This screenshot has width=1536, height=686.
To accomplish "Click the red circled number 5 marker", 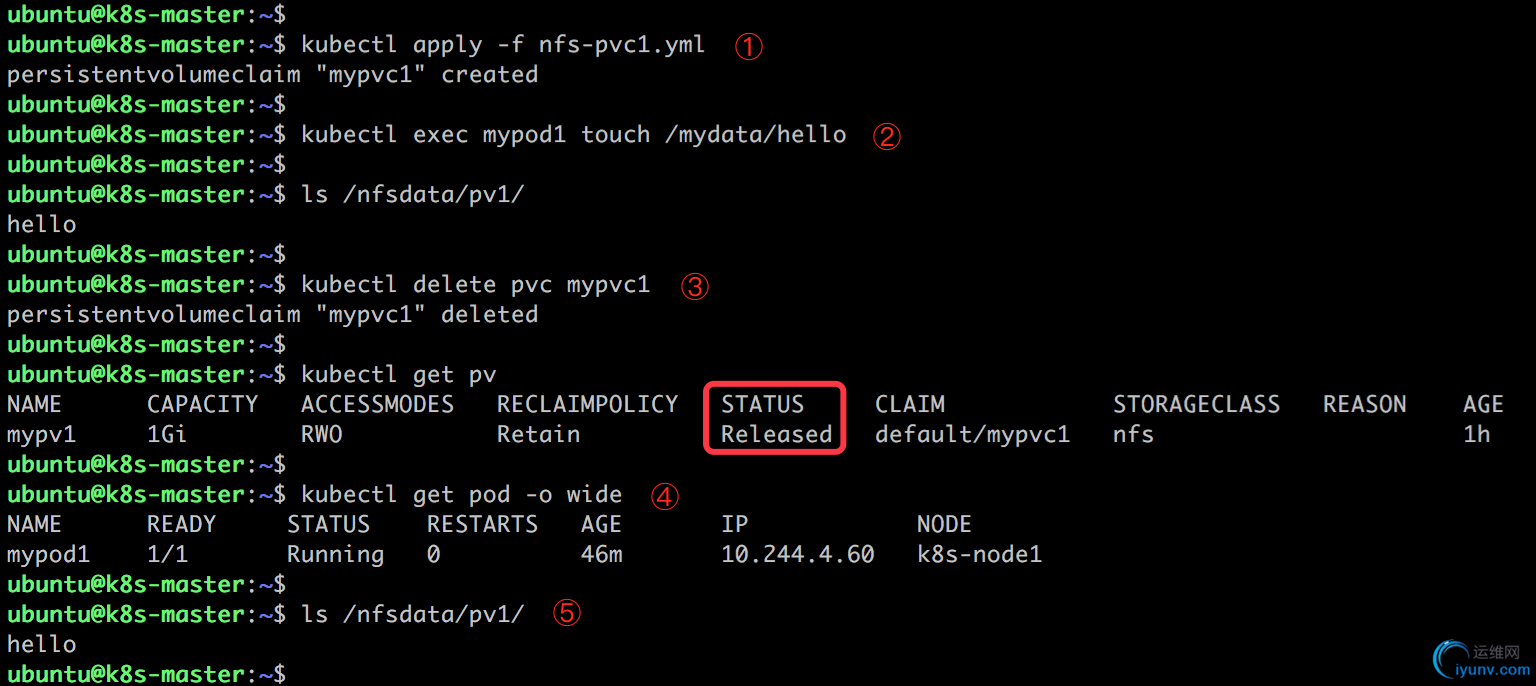I will (567, 613).
